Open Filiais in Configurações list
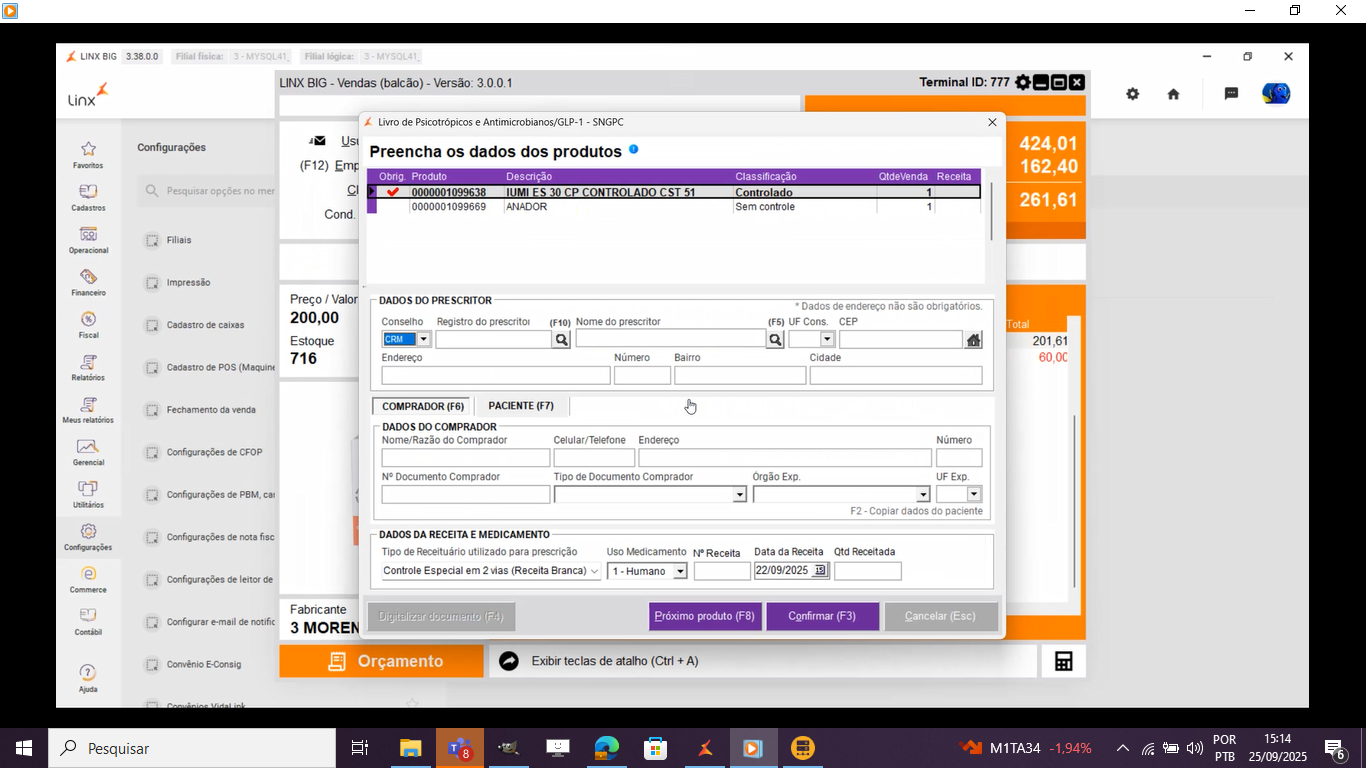This screenshot has width=1366, height=768. coord(179,240)
